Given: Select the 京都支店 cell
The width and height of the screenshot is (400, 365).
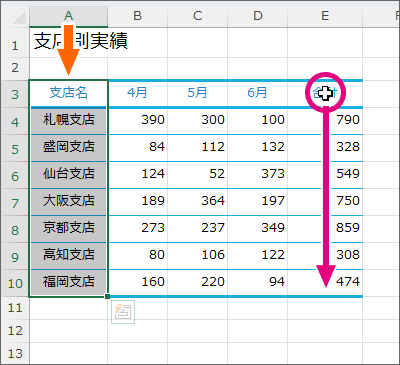Looking at the screenshot, I should click(68, 229).
